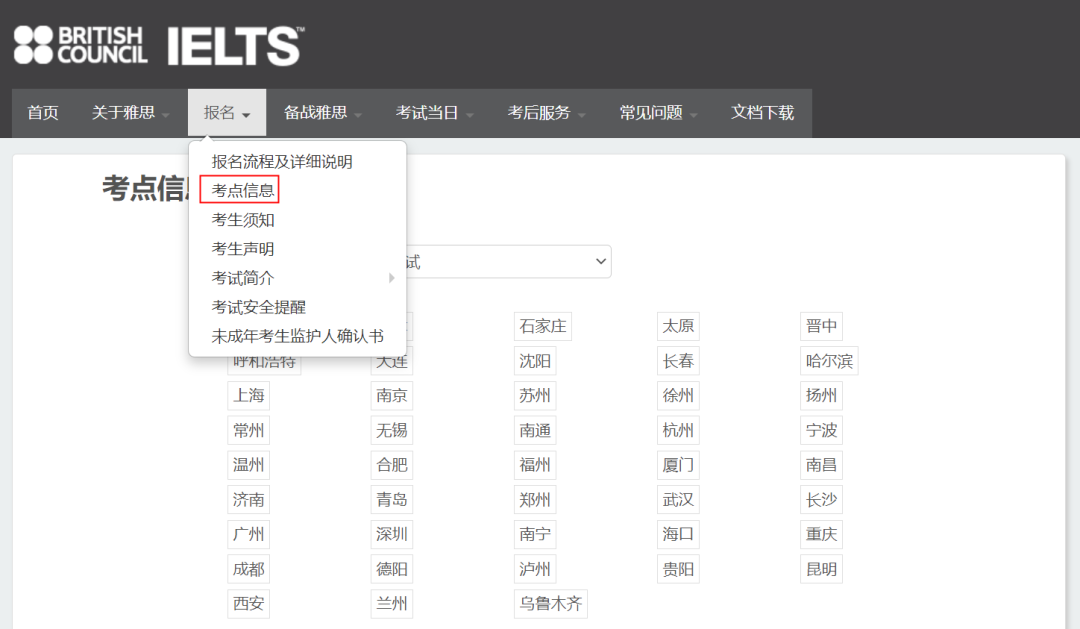
Task: Expand the 考后服务 menu
Action: pyautogui.click(x=546, y=113)
